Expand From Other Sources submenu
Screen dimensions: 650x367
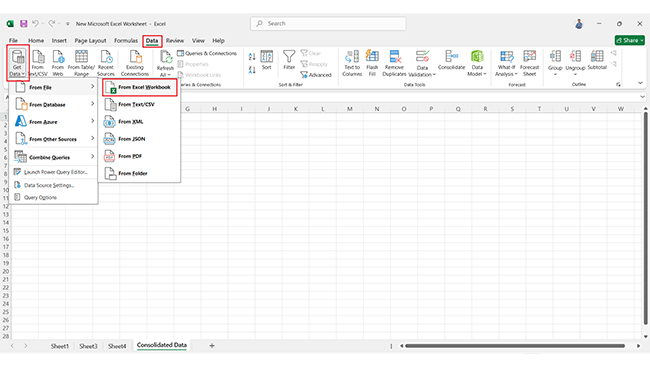click(54, 139)
